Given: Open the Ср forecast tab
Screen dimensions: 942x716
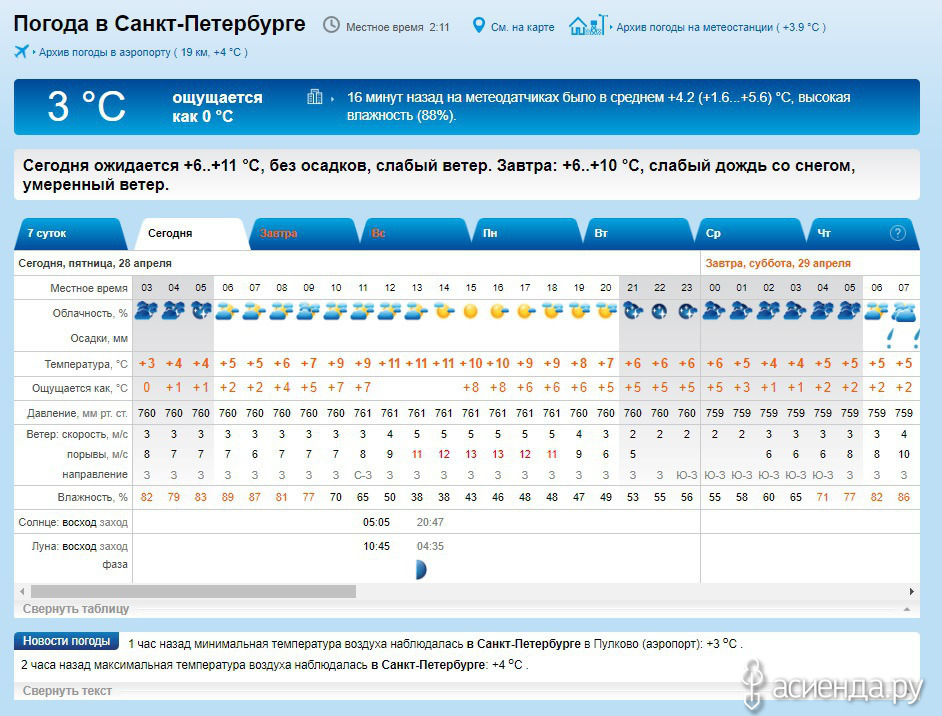Looking at the screenshot, I should click(x=750, y=233).
